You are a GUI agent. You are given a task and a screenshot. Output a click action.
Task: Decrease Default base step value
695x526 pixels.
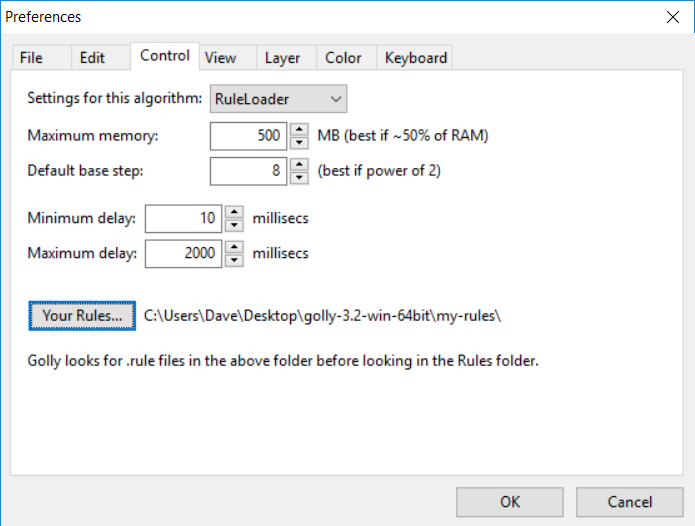(x=299, y=178)
